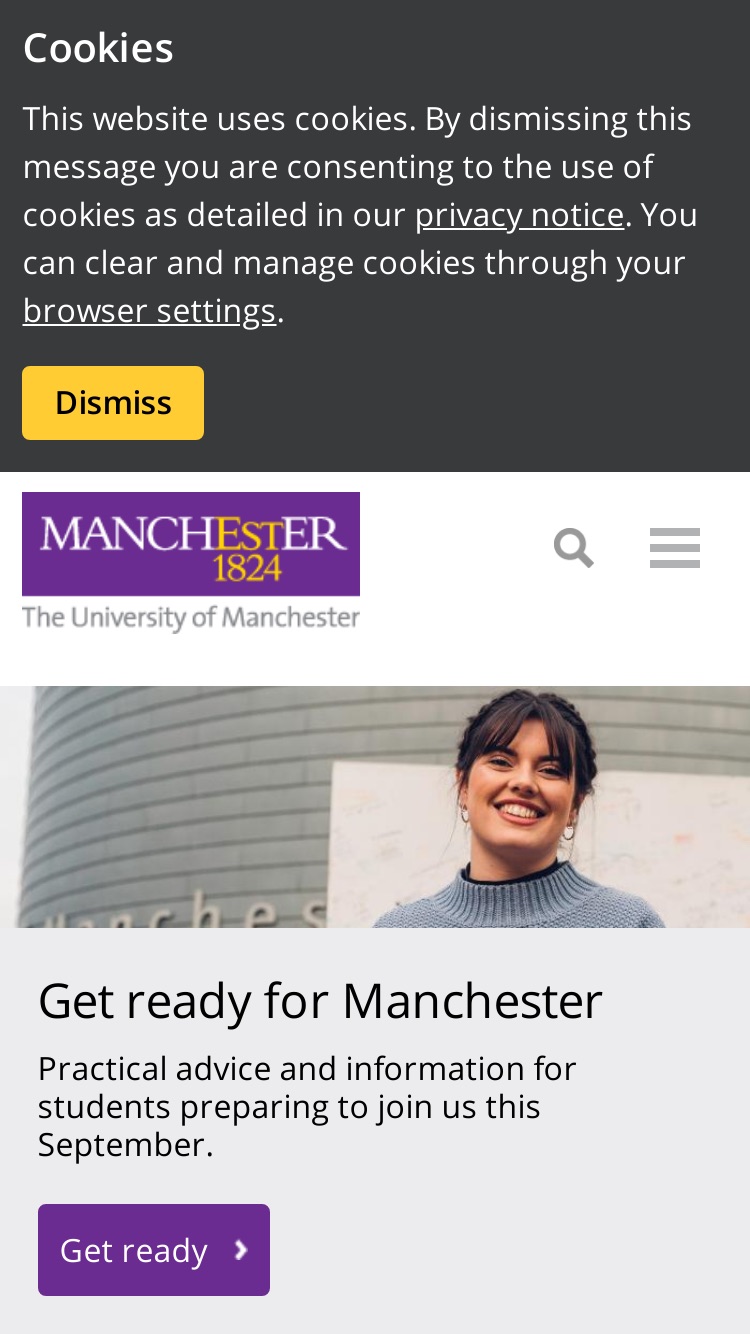750x1334 pixels.
Task: Follow the browser settings link
Action: 149,311
